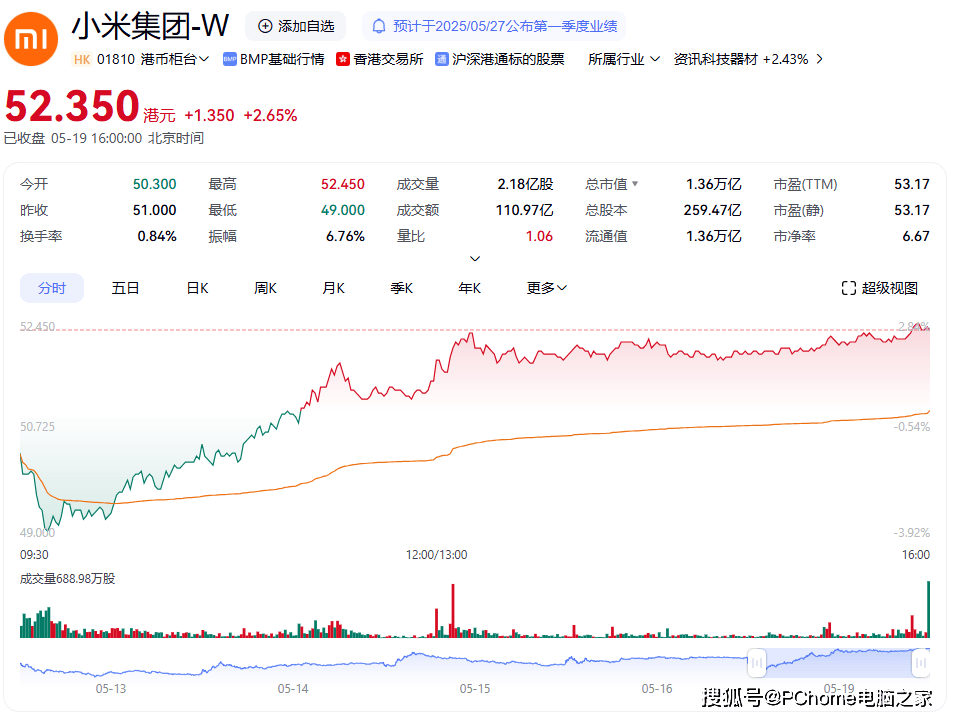Click the 市净率 value 6.67
This screenshot has height=719, width=953.
pyautogui.click(x=916, y=236)
